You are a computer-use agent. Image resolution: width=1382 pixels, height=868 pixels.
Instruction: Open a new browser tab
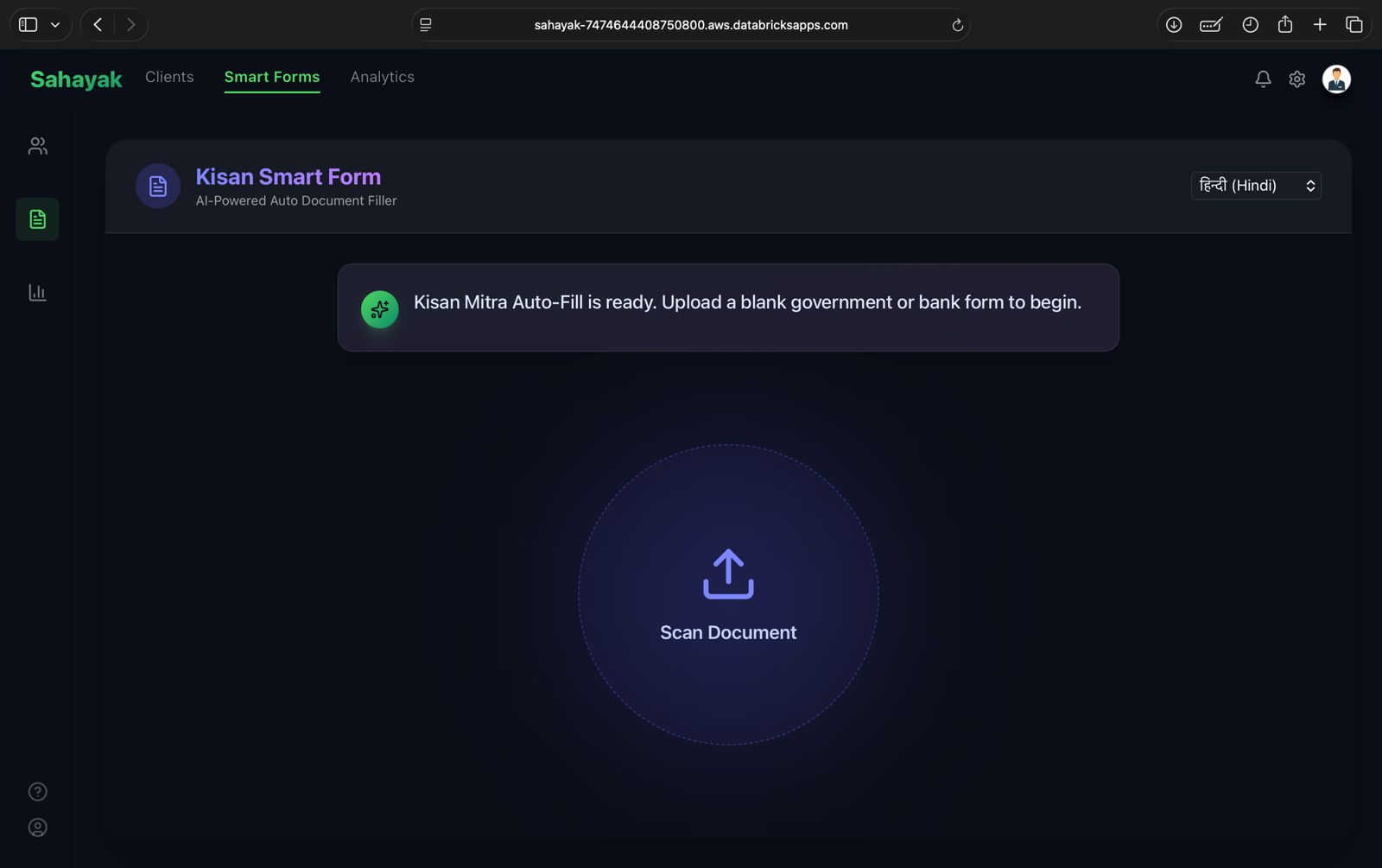click(x=1320, y=25)
